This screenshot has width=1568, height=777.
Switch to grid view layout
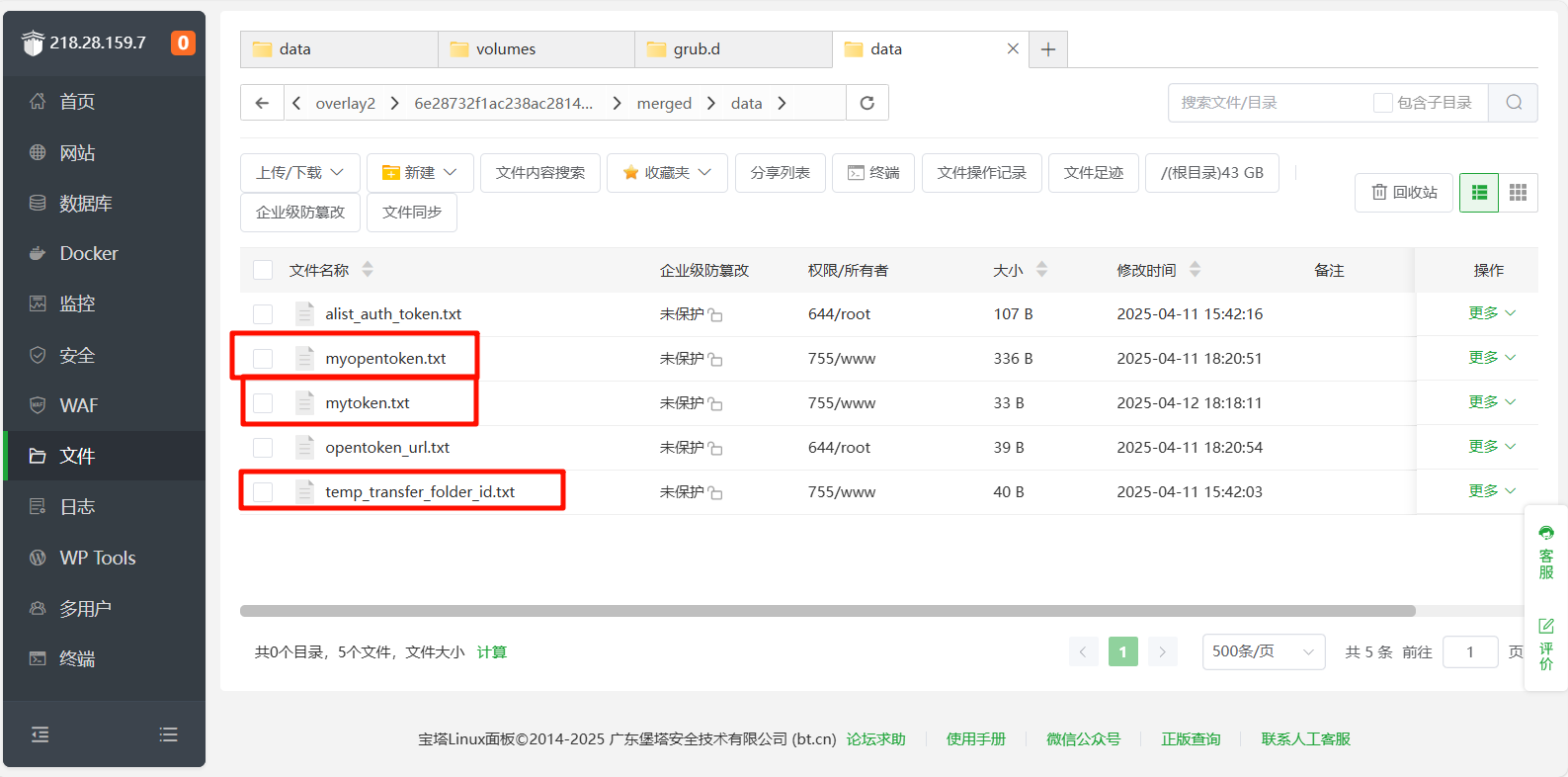pyautogui.click(x=1519, y=193)
